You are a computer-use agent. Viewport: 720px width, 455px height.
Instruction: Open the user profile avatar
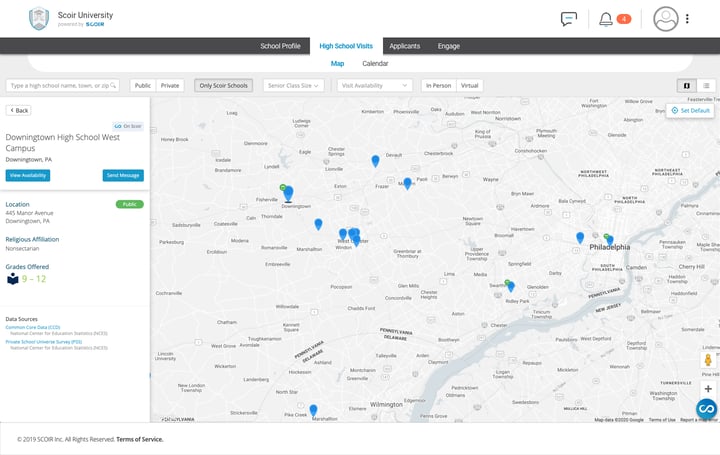click(x=665, y=18)
